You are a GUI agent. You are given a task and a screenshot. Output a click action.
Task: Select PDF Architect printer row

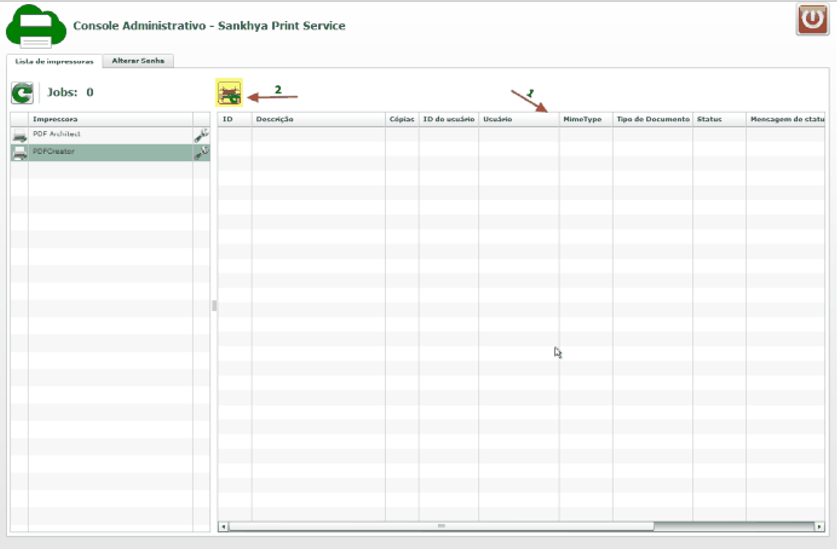click(110, 135)
